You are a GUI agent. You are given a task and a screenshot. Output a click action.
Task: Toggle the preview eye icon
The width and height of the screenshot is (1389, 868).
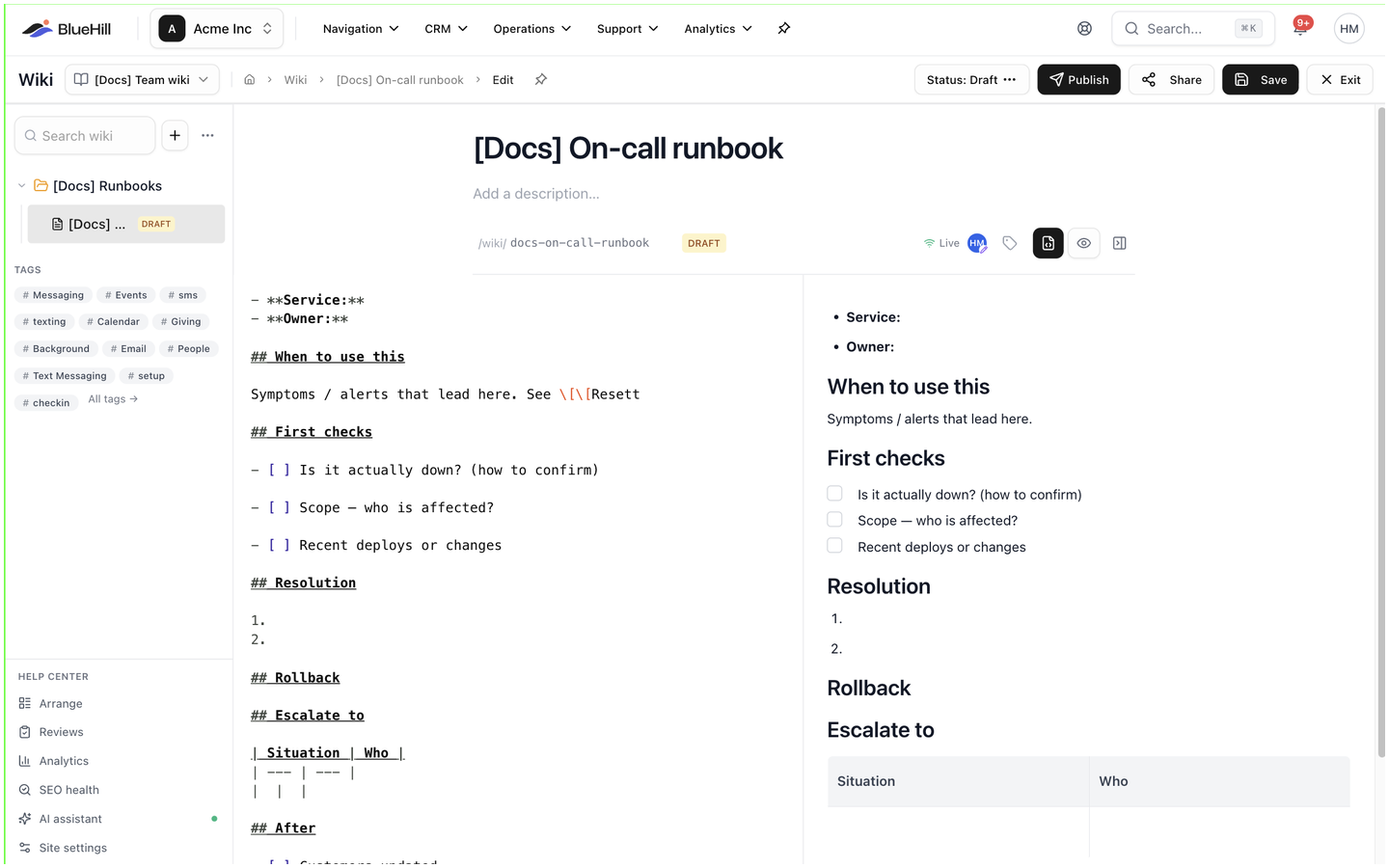point(1084,243)
